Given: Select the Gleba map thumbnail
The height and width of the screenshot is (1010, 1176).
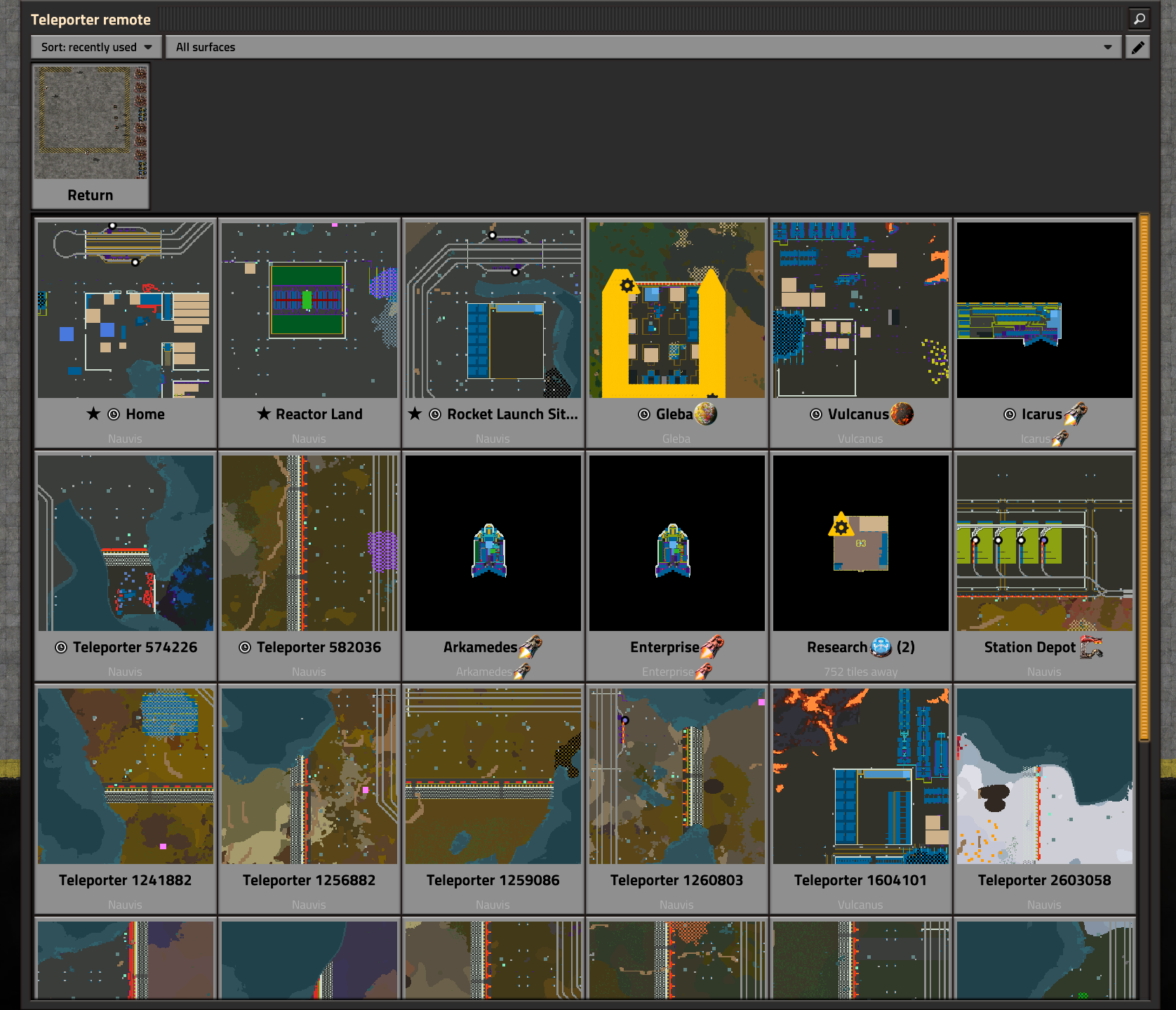Looking at the screenshot, I should click(x=677, y=310).
